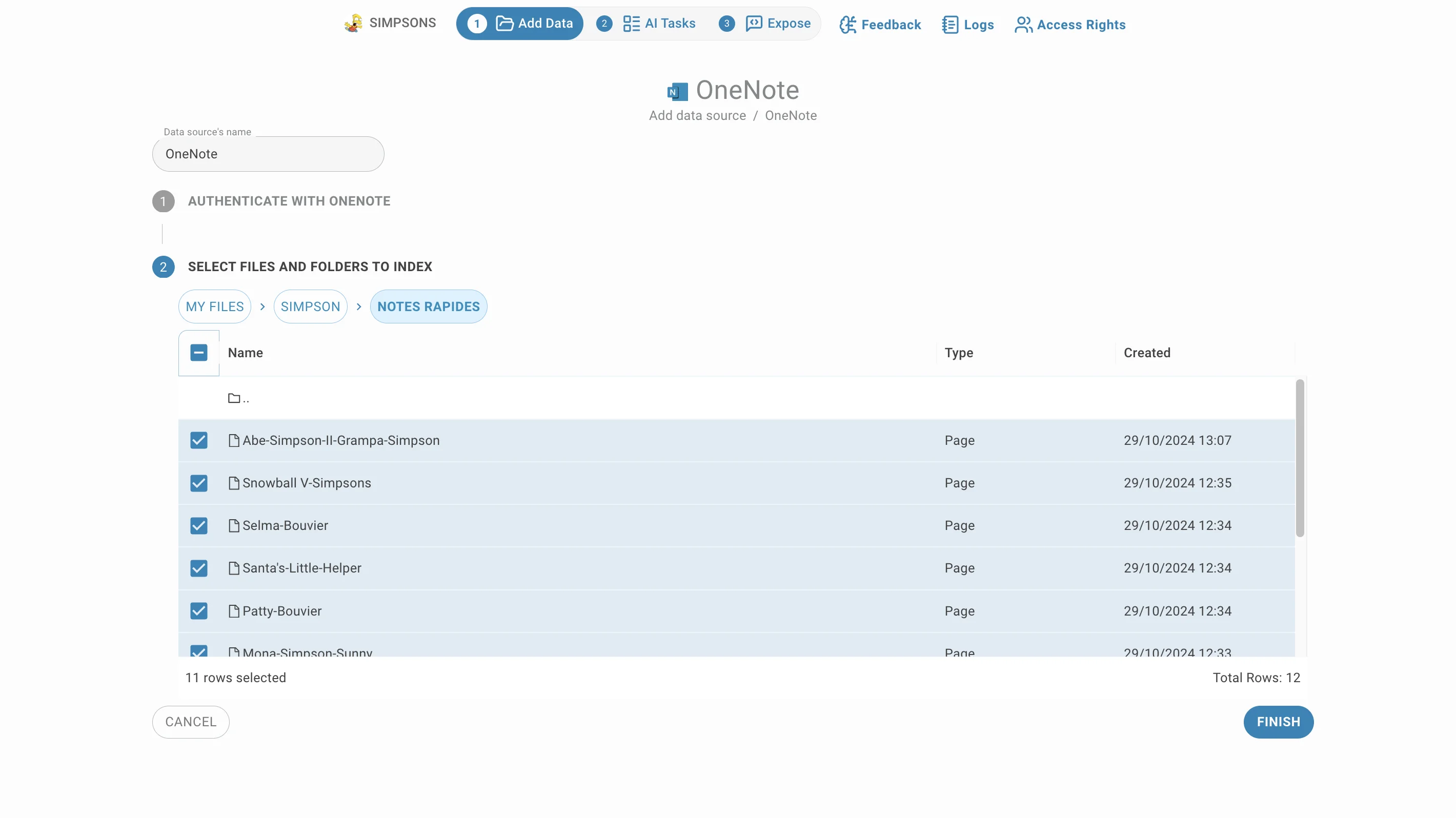Click 'Total Rows: 12' text
The width and height of the screenshot is (1456, 818).
click(1257, 678)
